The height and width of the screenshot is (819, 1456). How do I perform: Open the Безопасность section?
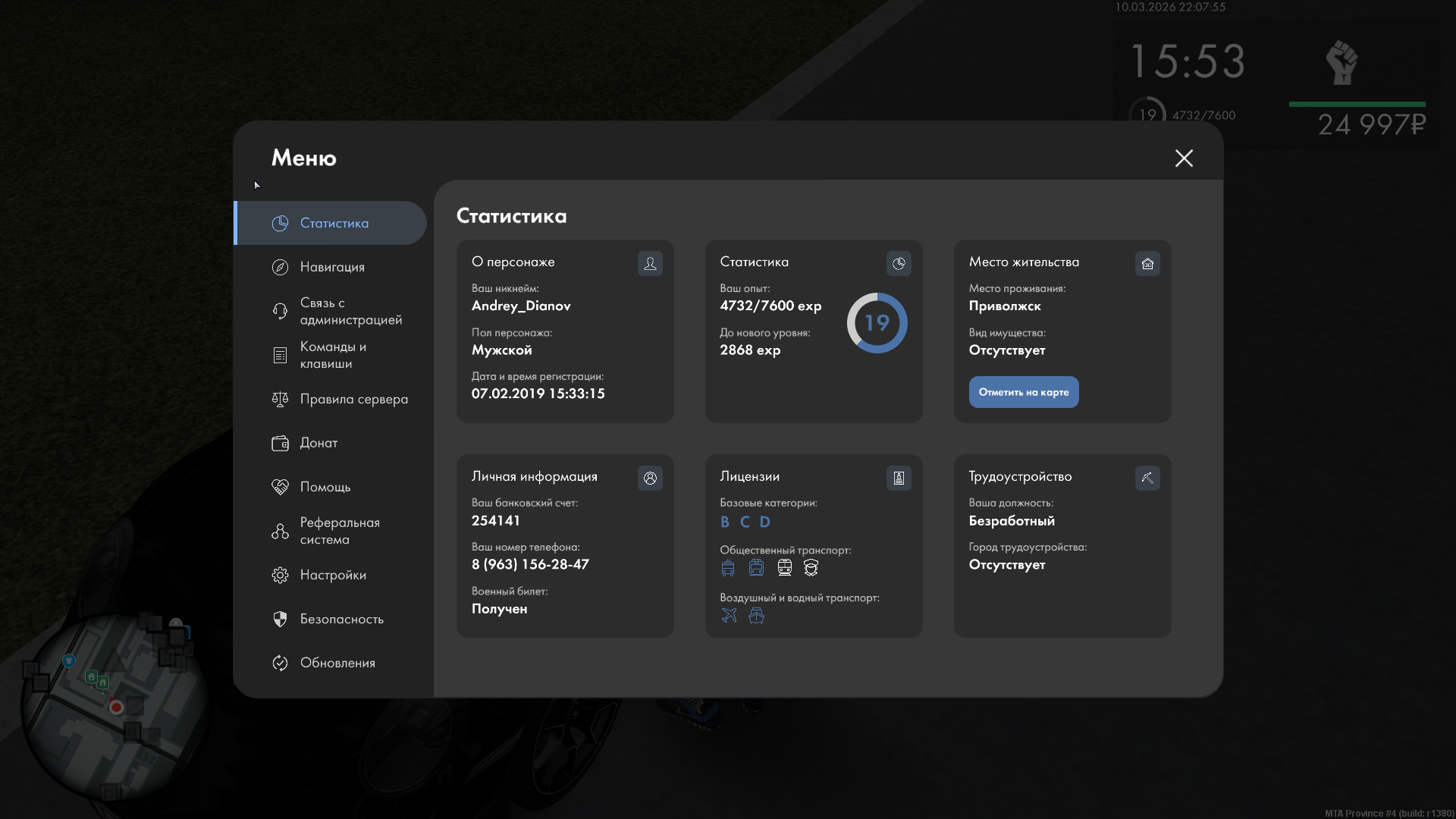tap(341, 619)
